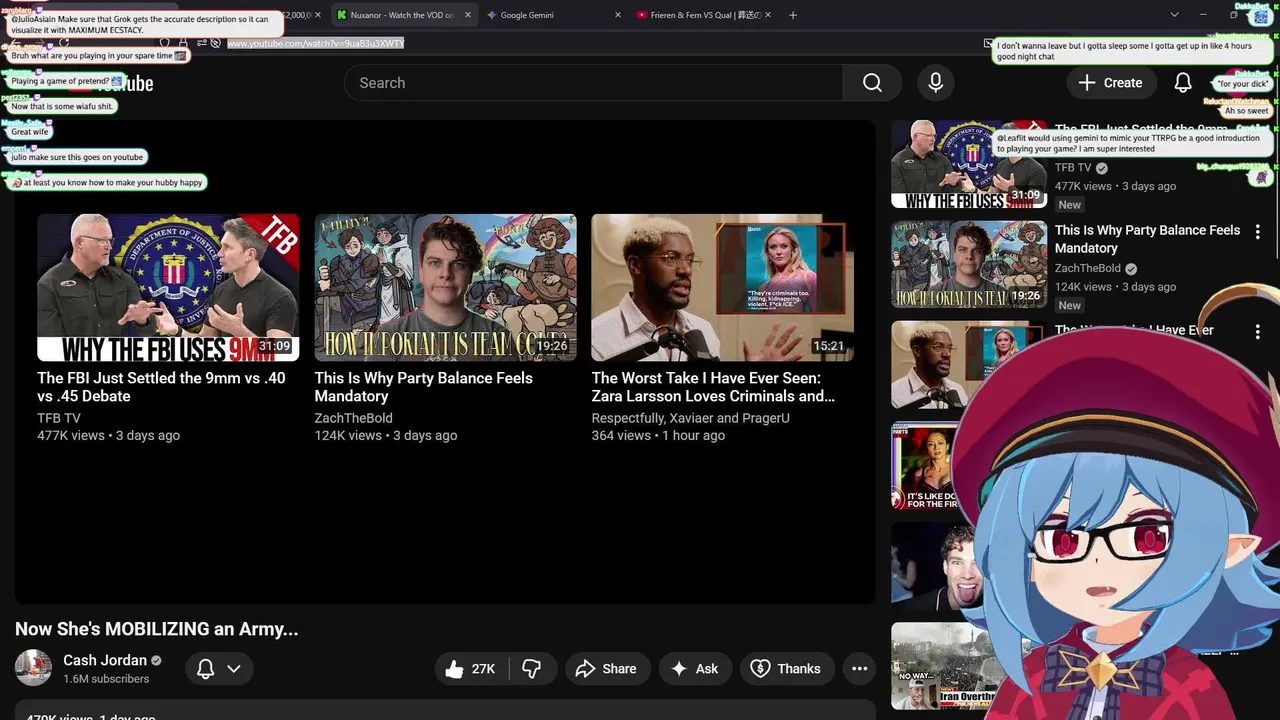Image resolution: width=1280 pixels, height=720 pixels.
Task: Open more options for sidebar Worst Take video
Action: (x=1257, y=332)
